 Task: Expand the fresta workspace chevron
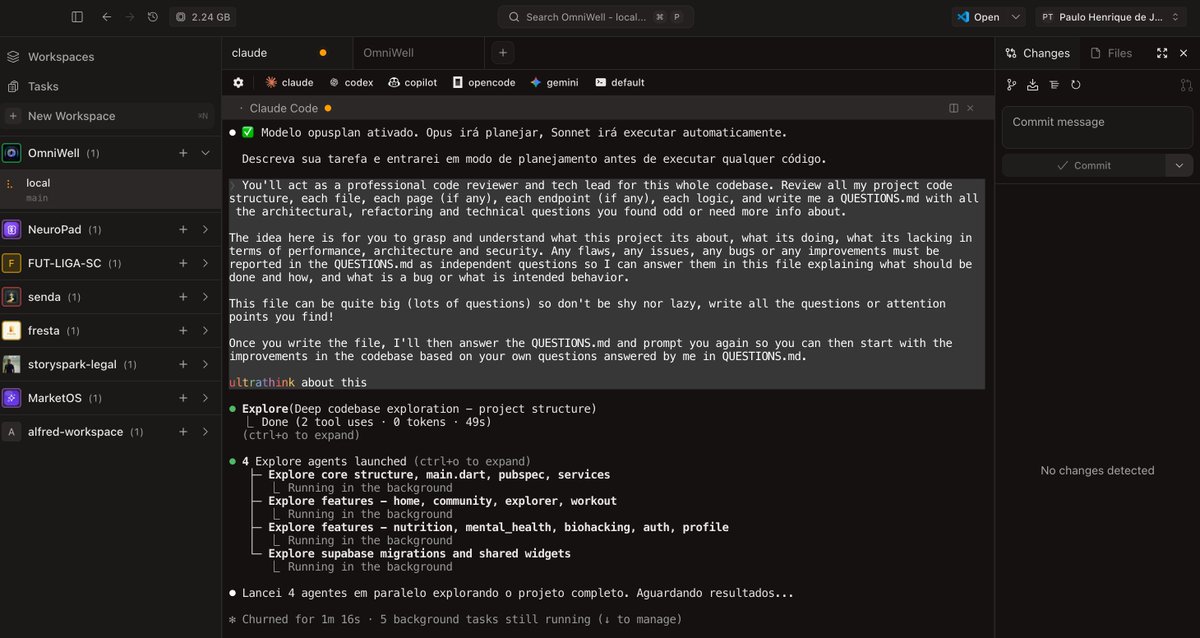tap(205, 330)
